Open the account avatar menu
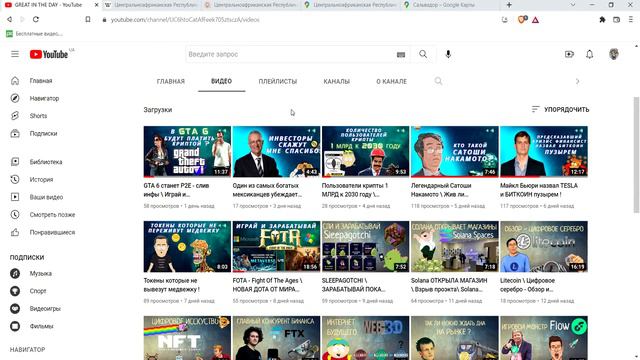This screenshot has height=360, width=640. click(x=613, y=54)
